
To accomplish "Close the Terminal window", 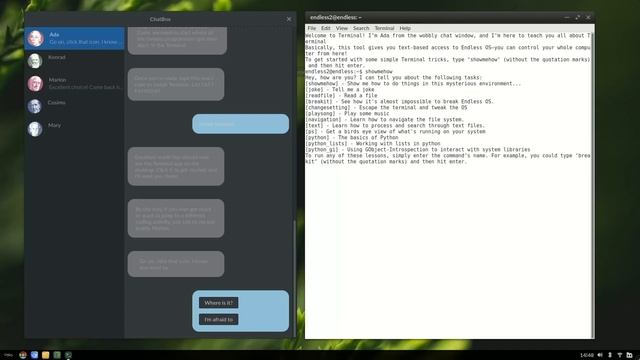I will (x=588, y=17).
